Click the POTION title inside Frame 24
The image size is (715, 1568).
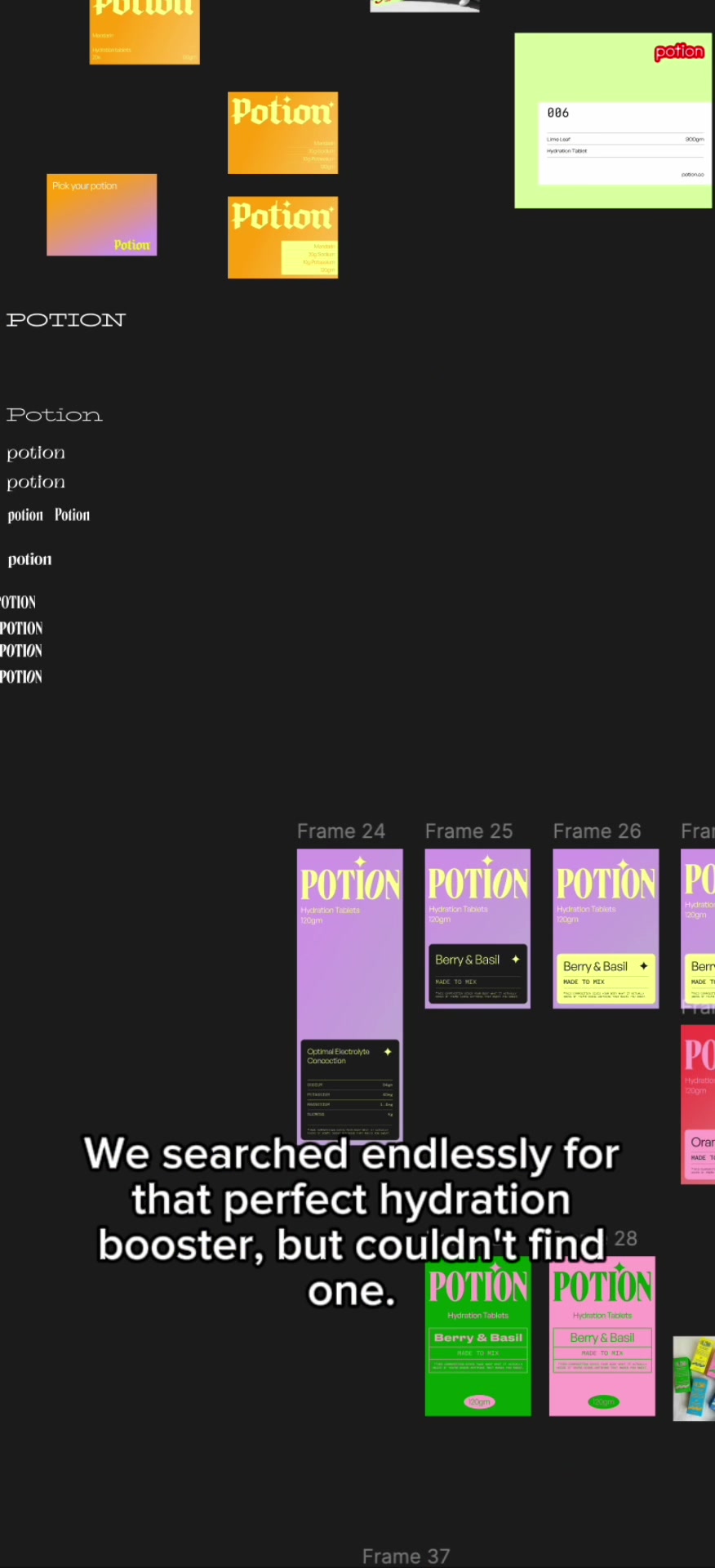[x=350, y=884]
